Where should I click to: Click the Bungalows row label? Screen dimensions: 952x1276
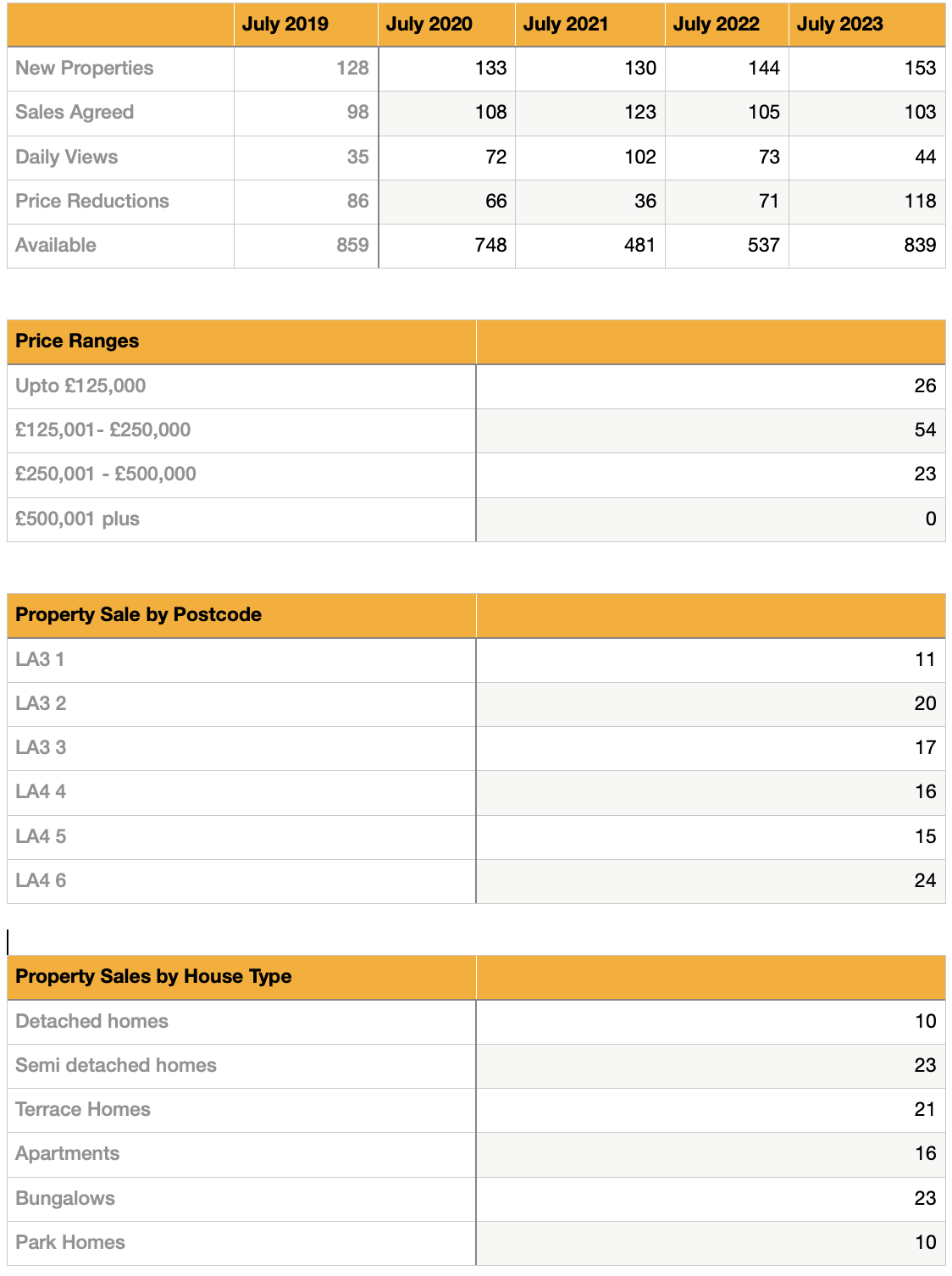65,1199
